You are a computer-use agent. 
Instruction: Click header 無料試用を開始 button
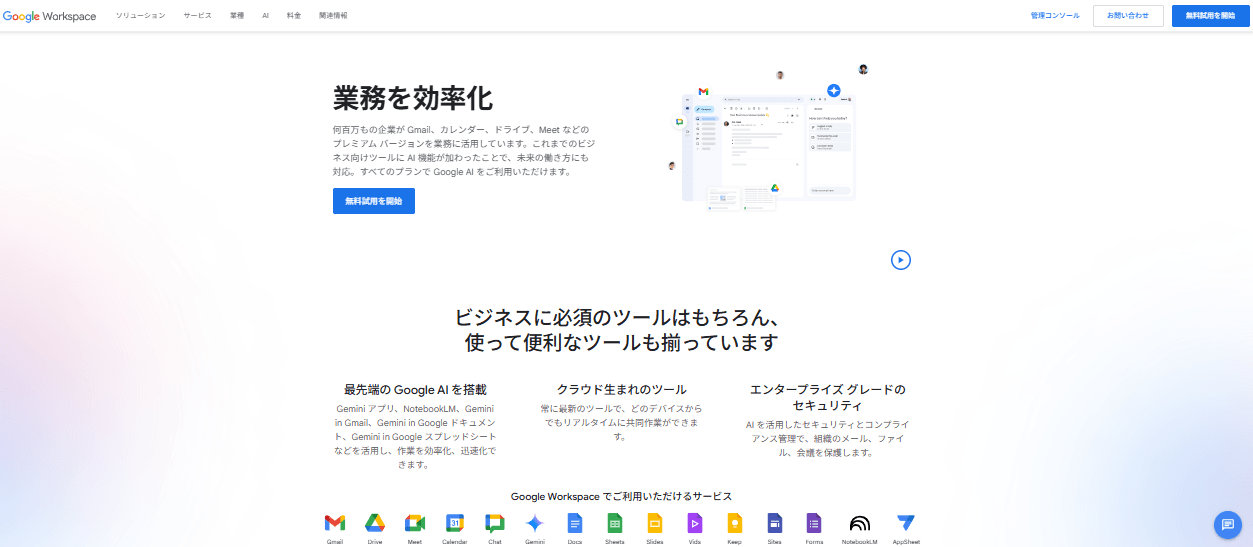click(x=1210, y=16)
